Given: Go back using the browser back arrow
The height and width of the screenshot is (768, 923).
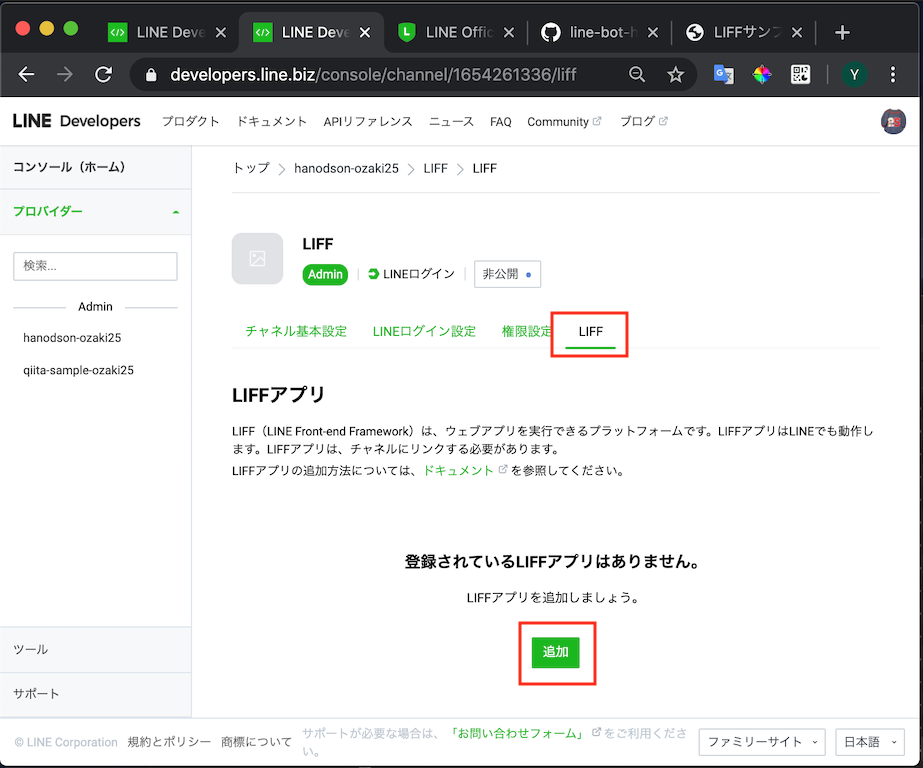Looking at the screenshot, I should (26, 75).
